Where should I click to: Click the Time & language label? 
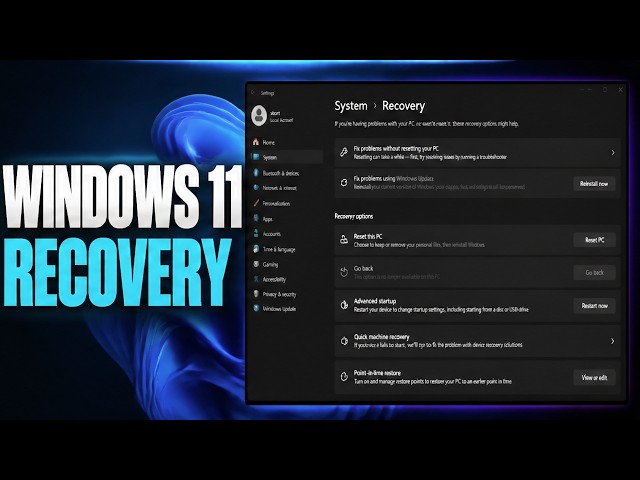pyautogui.click(x=279, y=249)
